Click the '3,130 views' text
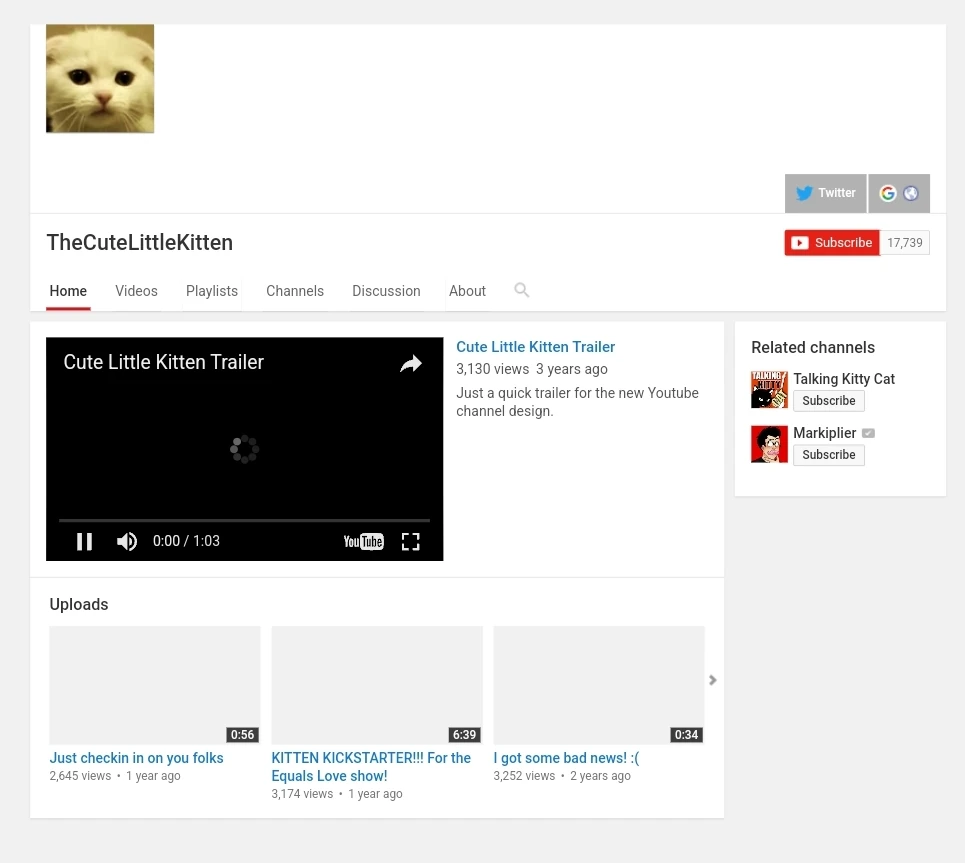This screenshot has height=863, width=965. pyautogui.click(x=492, y=369)
